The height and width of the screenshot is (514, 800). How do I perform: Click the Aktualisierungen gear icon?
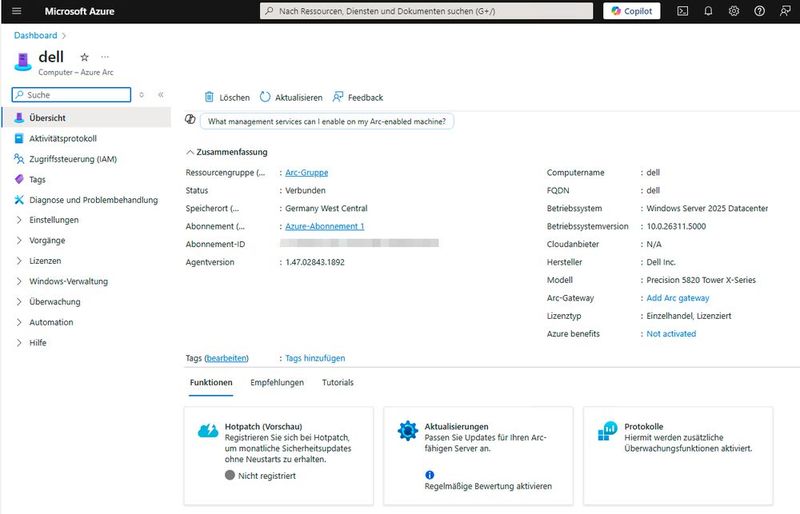pos(408,431)
